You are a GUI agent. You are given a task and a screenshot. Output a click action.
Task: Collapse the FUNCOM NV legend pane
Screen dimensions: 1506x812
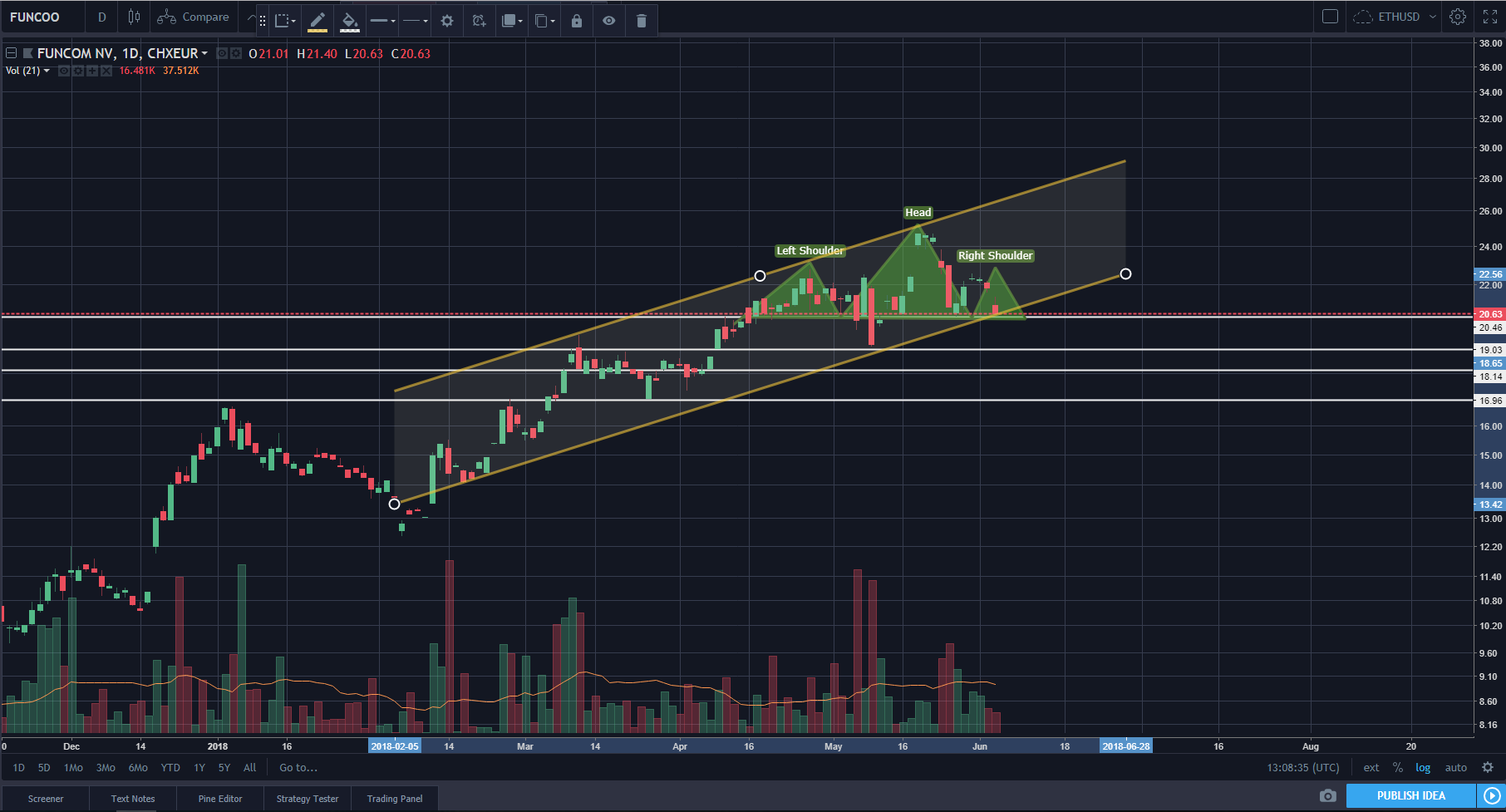(12, 53)
